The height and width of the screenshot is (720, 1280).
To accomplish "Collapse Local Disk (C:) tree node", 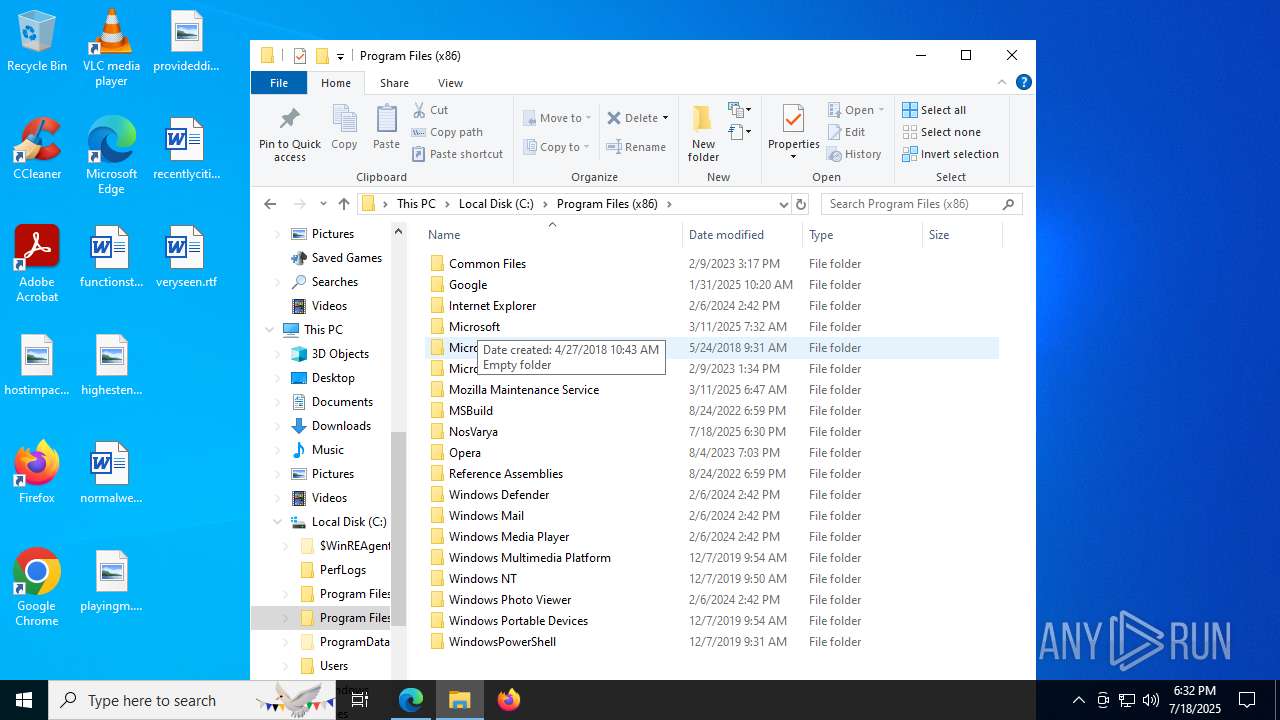I will tap(278, 522).
